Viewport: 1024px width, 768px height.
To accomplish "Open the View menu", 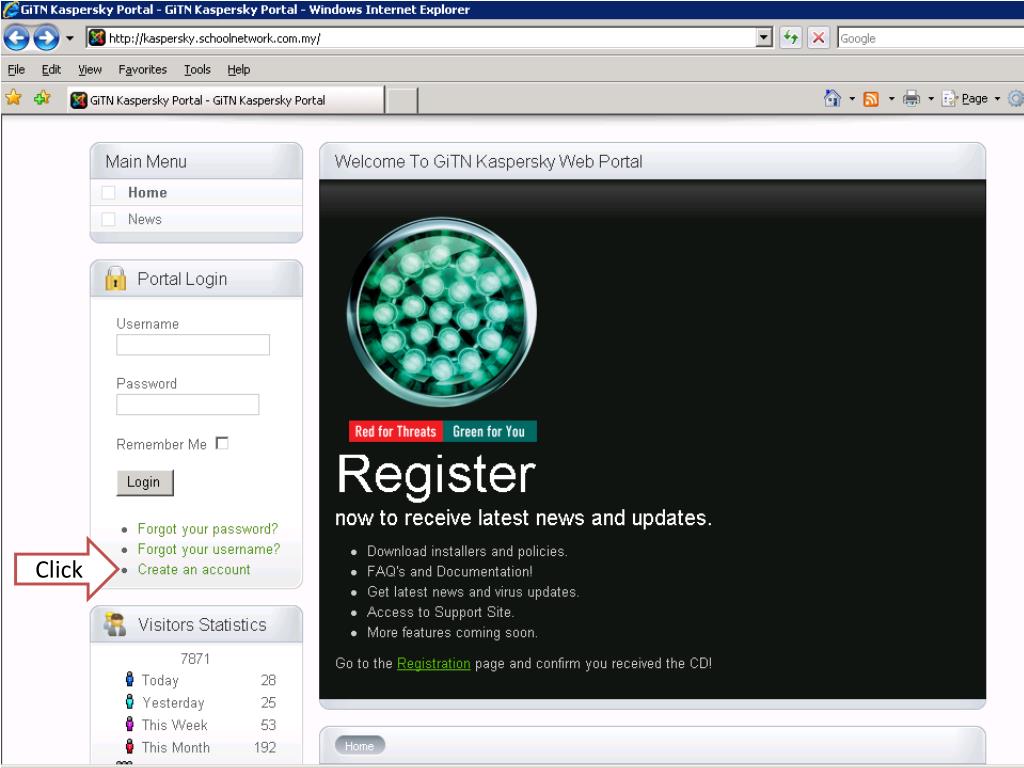I will point(89,69).
